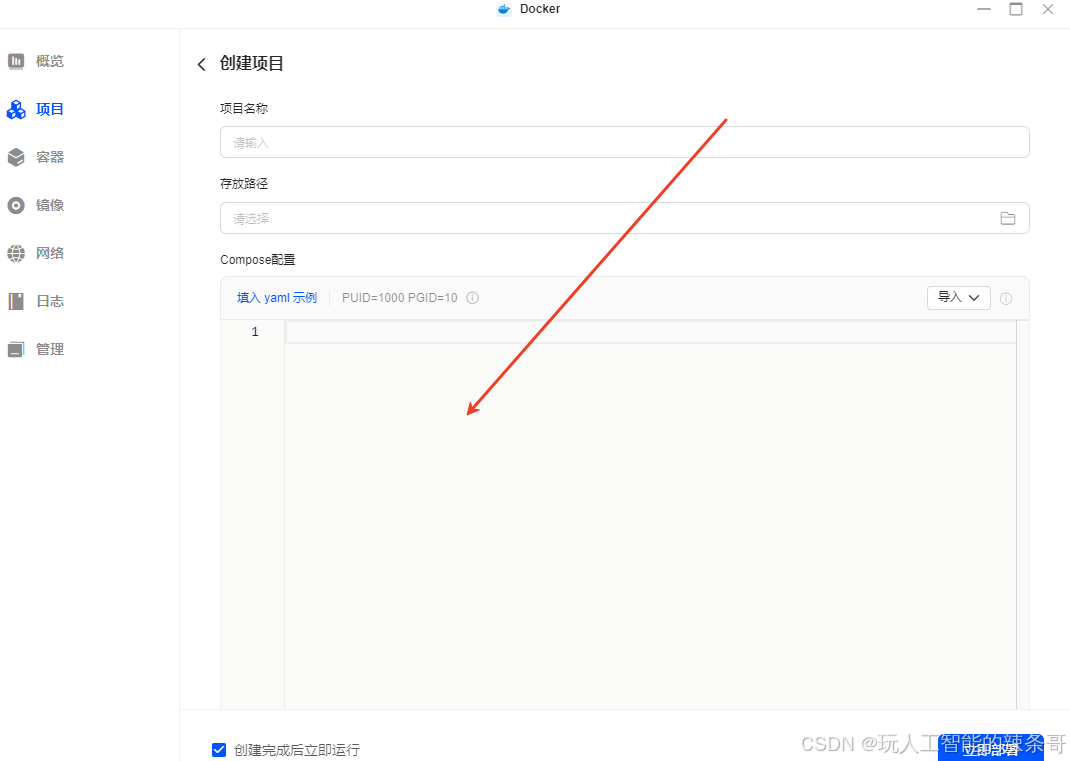Click the Docker whale icon in the titlebar
1070x761 pixels.
503,9
